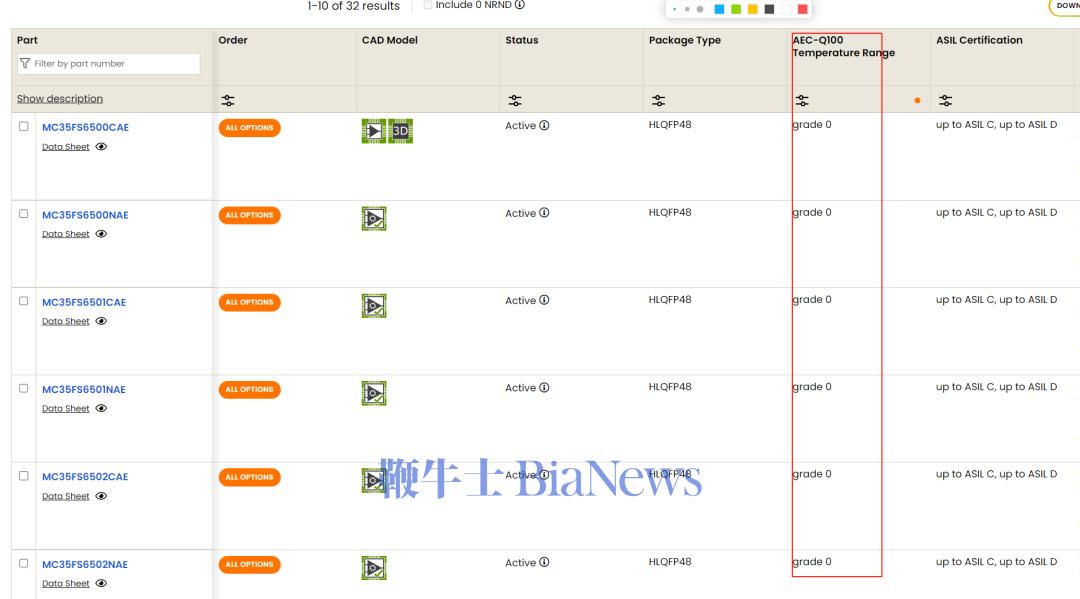Enable the Include 0 NRND checkbox

tap(428, 5)
